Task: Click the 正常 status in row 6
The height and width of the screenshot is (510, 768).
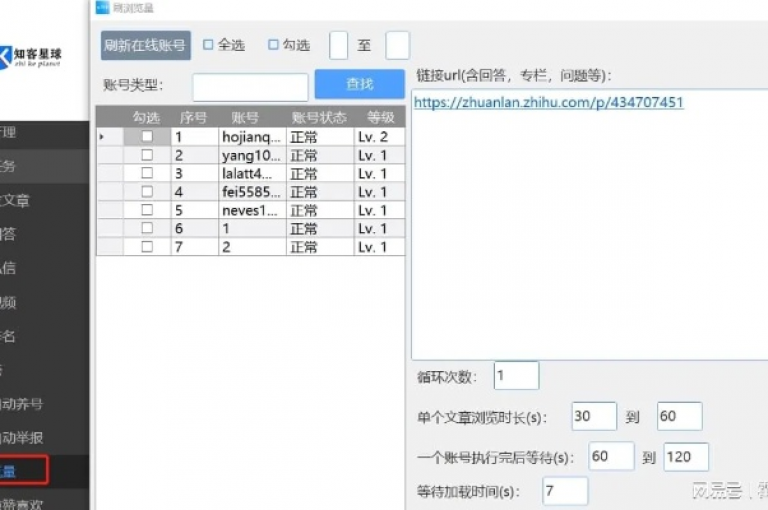Action: point(320,229)
